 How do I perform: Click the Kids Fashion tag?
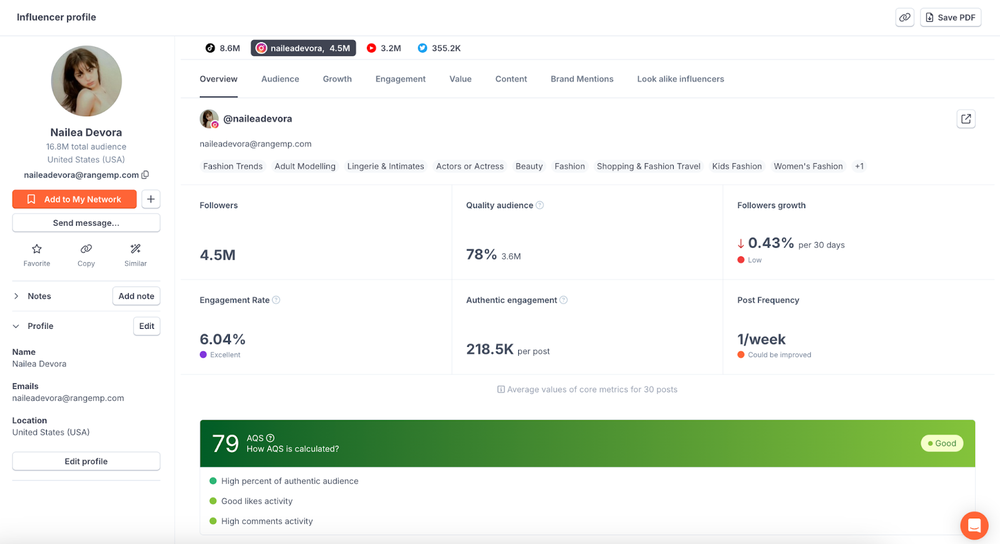pos(737,166)
